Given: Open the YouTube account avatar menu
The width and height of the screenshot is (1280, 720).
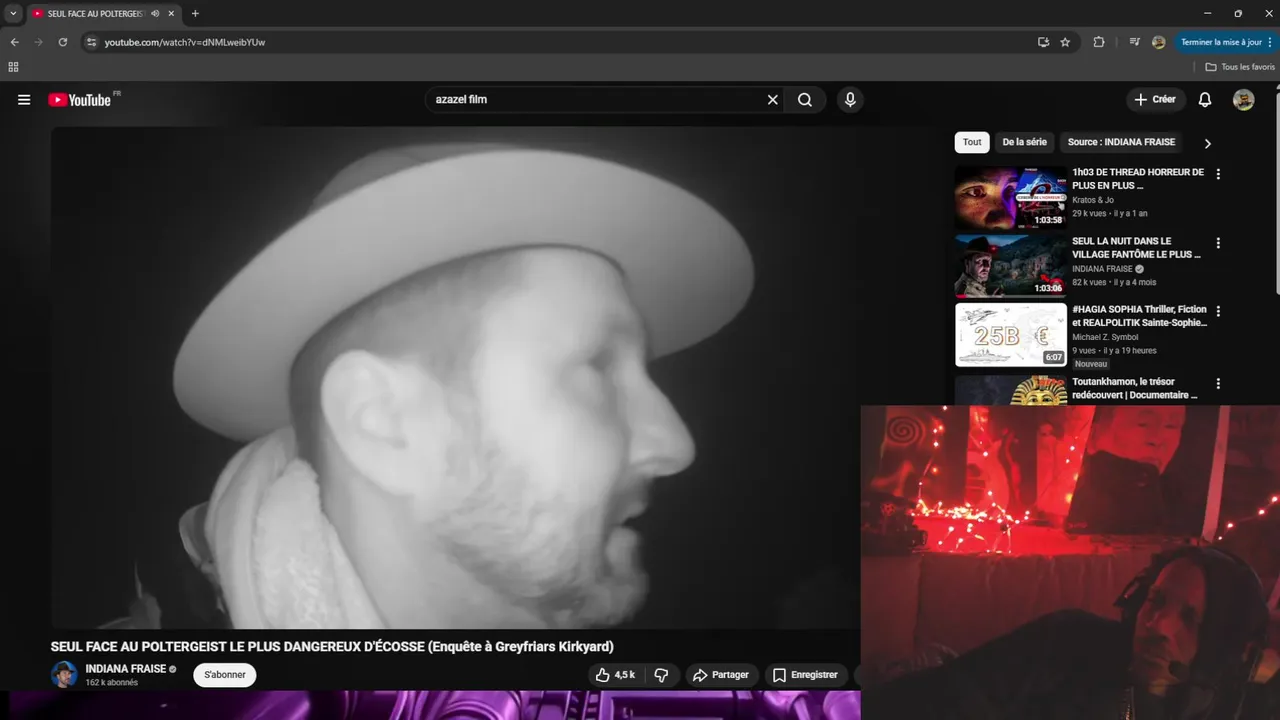Looking at the screenshot, I should click(1243, 100).
